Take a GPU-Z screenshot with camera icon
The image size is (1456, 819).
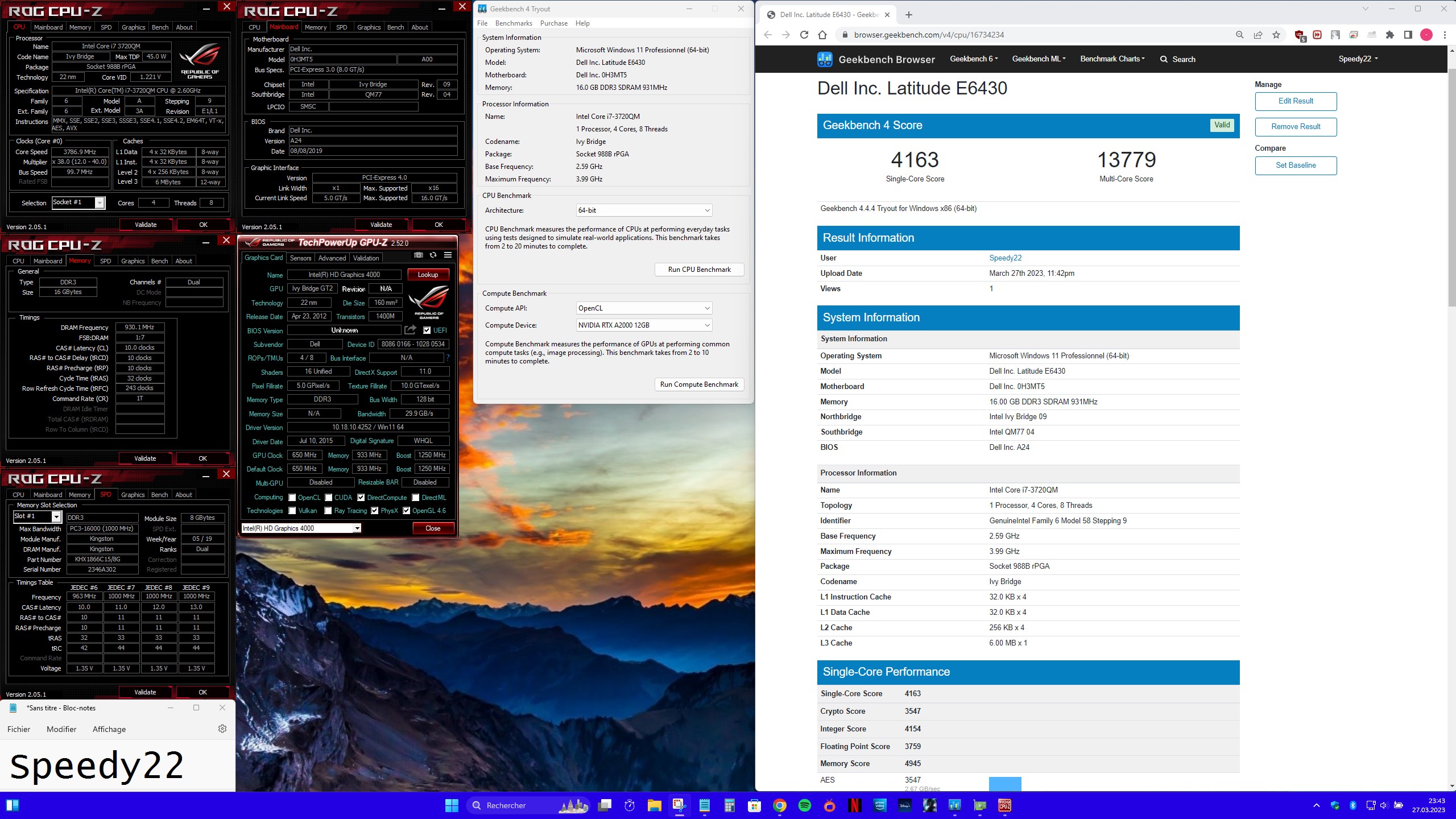coord(419,255)
